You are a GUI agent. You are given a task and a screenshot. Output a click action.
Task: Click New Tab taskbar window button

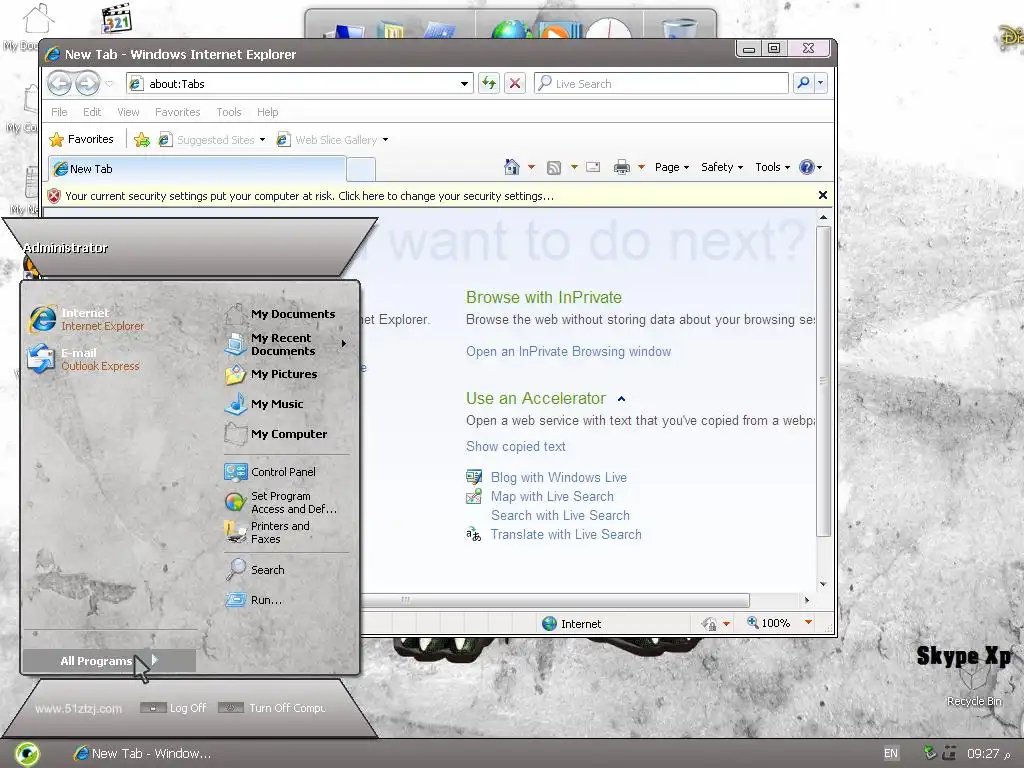[142, 754]
